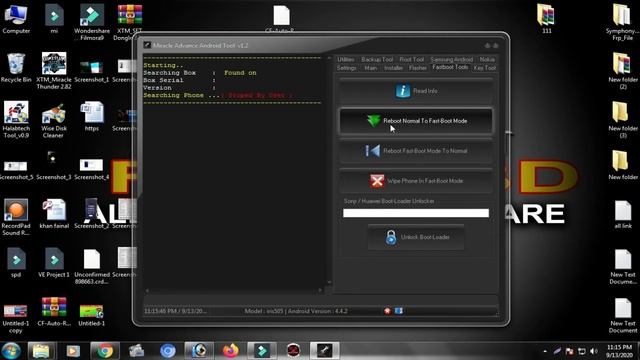The width and height of the screenshot is (640, 360).
Task: Click the Filmora icon in the taskbar
Action: [x=262, y=351]
